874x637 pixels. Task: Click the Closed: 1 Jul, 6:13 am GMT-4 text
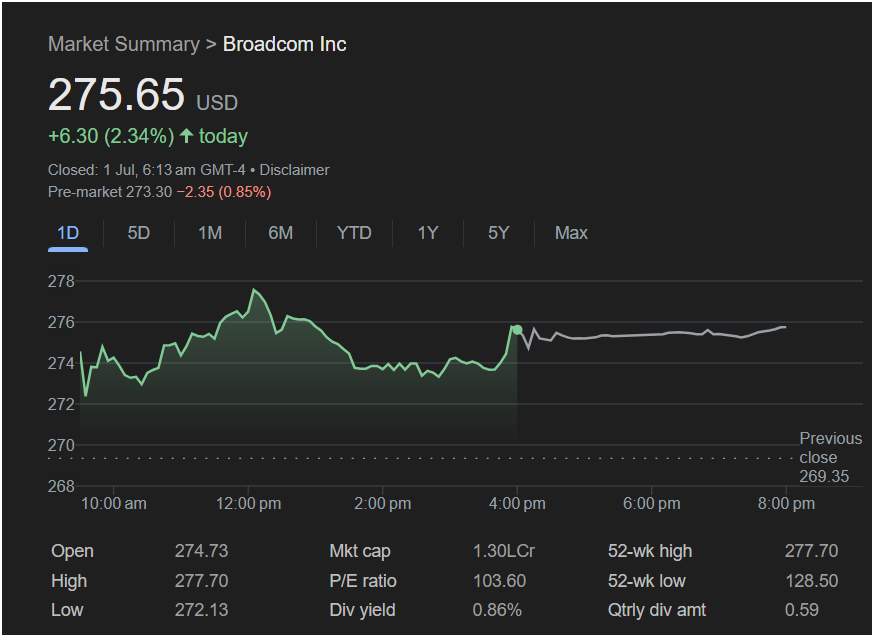147,170
